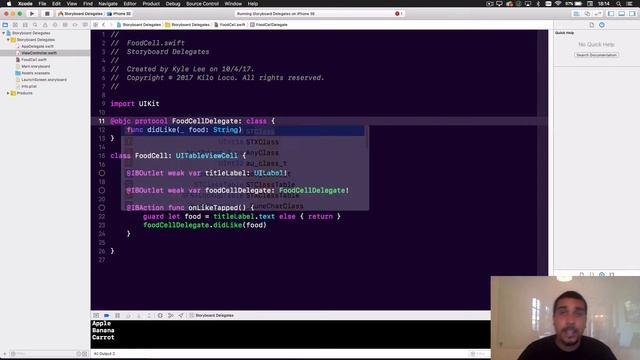Pause program execution in debug bar
Viewport: 640px width, 360px height.
tap(118, 316)
